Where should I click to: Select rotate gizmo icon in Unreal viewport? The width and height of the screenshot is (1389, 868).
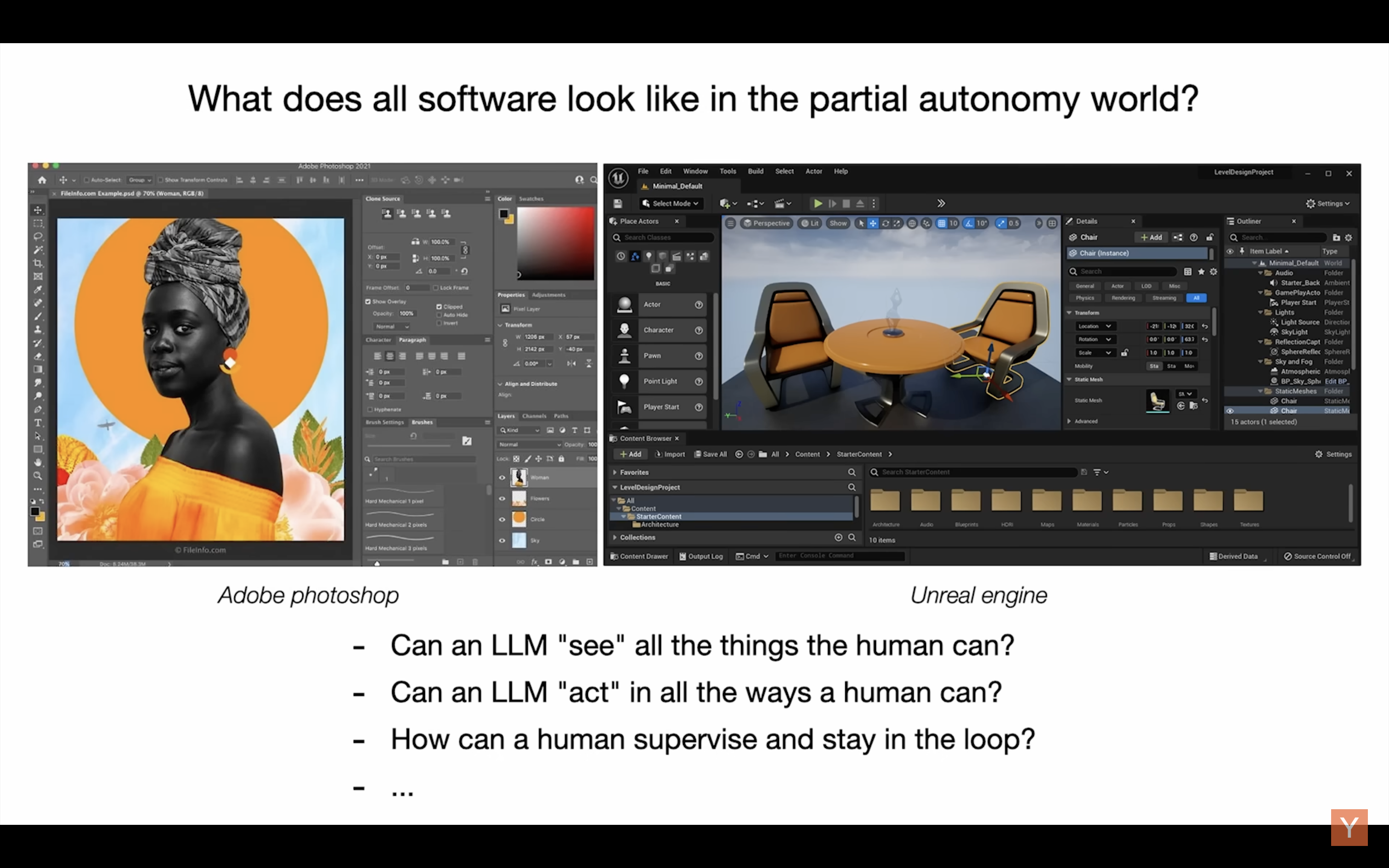pyautogui.click(x=885, y=223)
